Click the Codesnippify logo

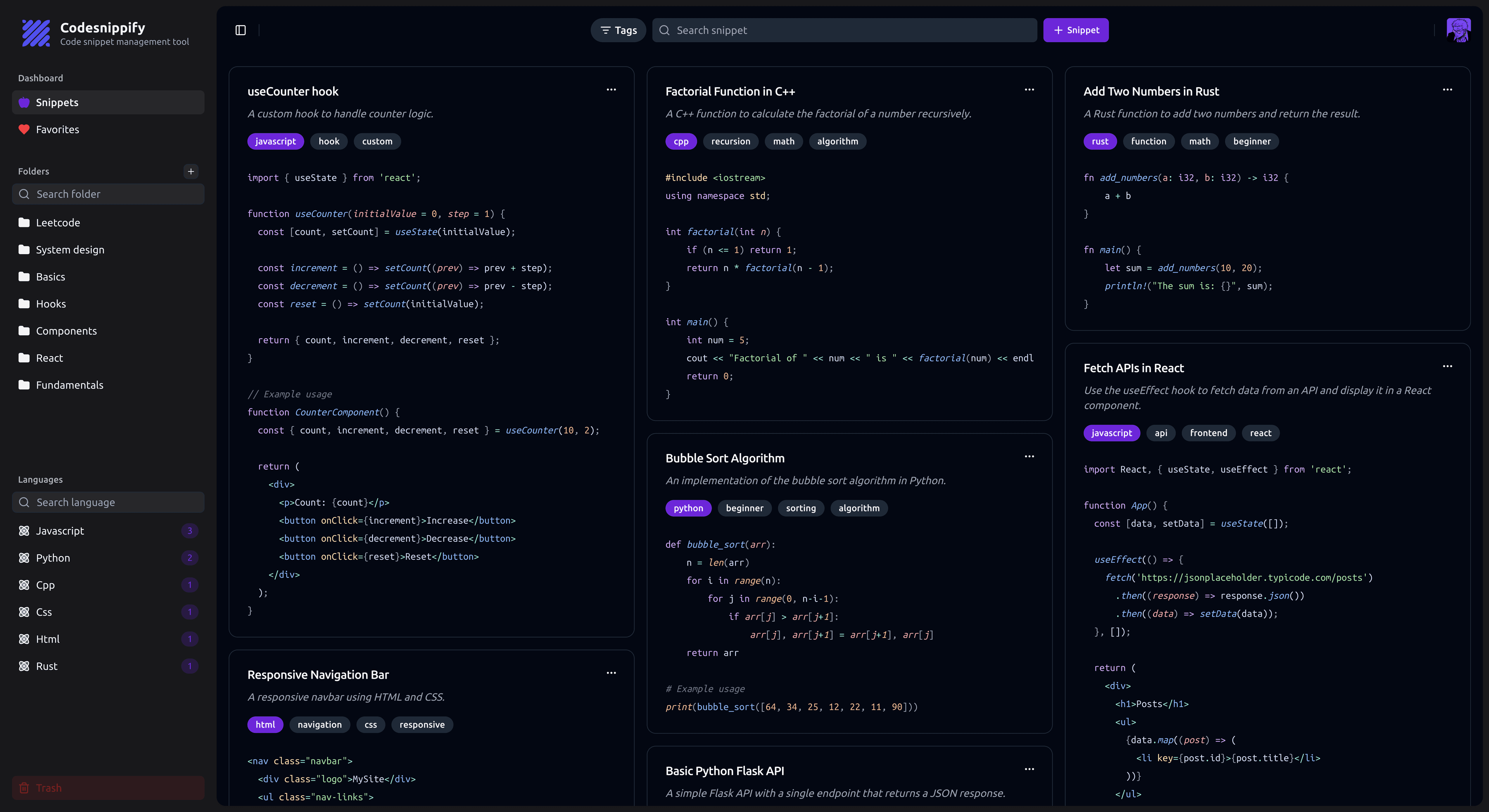coord(35,33)
